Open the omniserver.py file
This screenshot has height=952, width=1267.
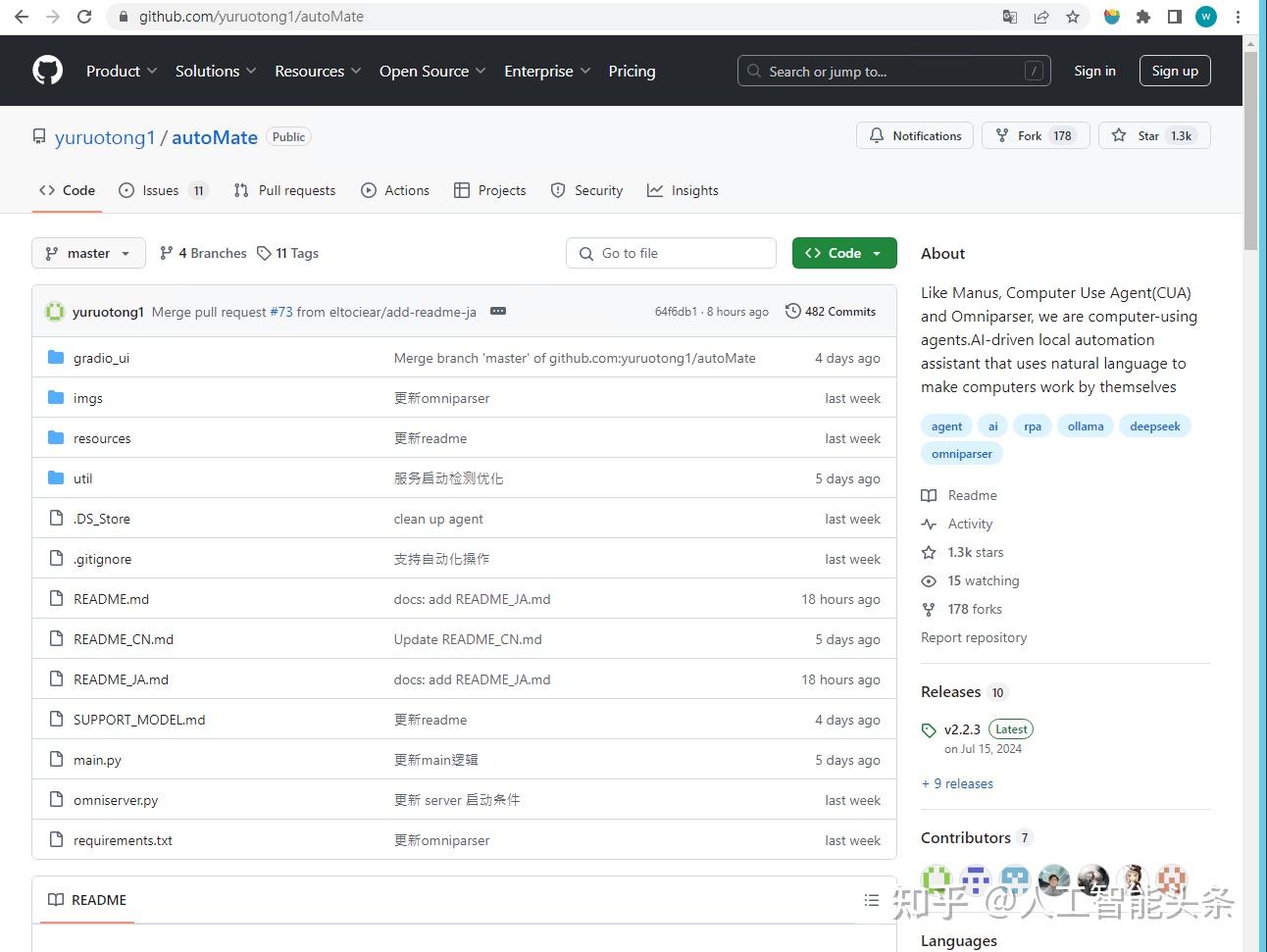(116, 800)
